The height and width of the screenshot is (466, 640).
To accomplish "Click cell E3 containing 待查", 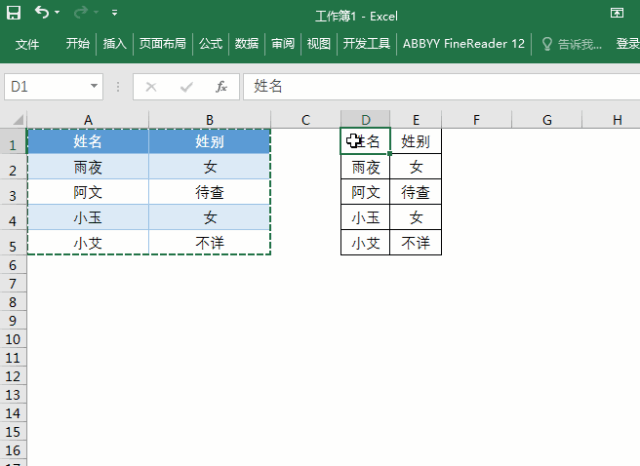I will 416,192.
